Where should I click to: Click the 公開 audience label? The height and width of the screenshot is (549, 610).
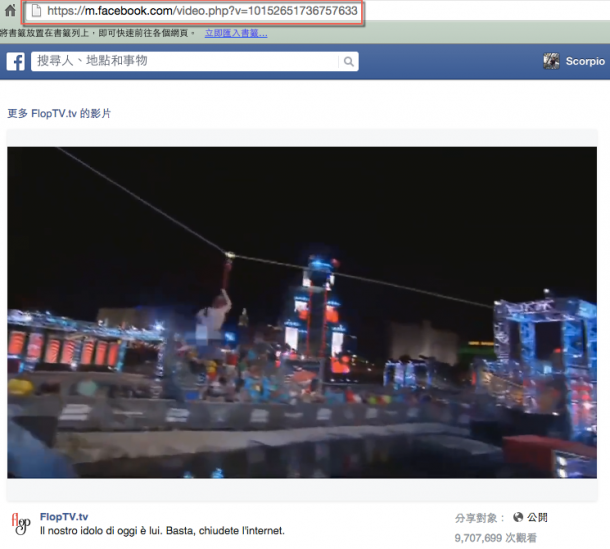[537, 517]
